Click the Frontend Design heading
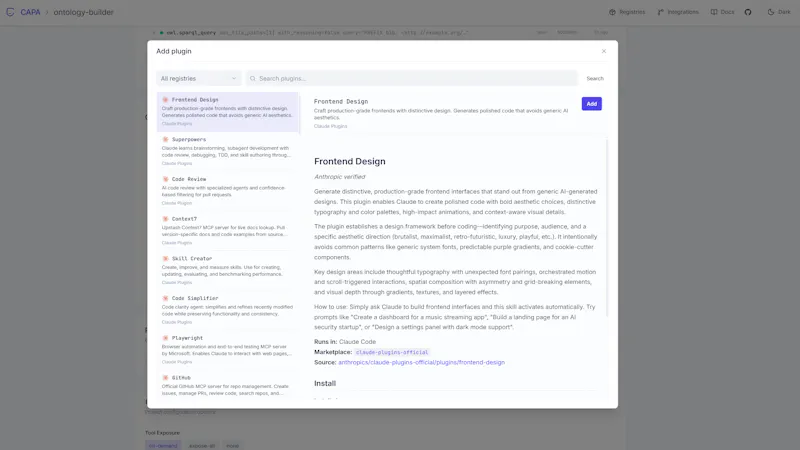 [349, 161]
